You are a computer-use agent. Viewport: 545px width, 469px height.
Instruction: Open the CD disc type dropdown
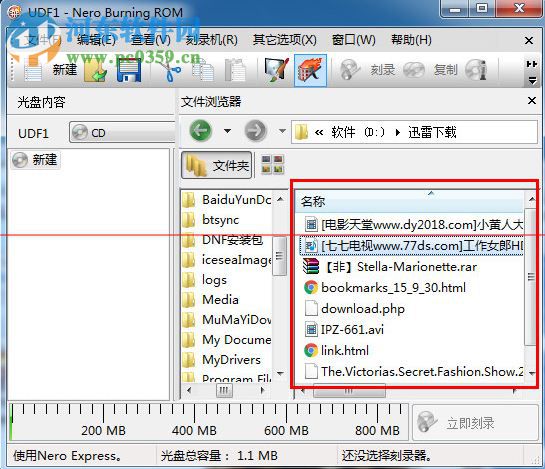122,132
